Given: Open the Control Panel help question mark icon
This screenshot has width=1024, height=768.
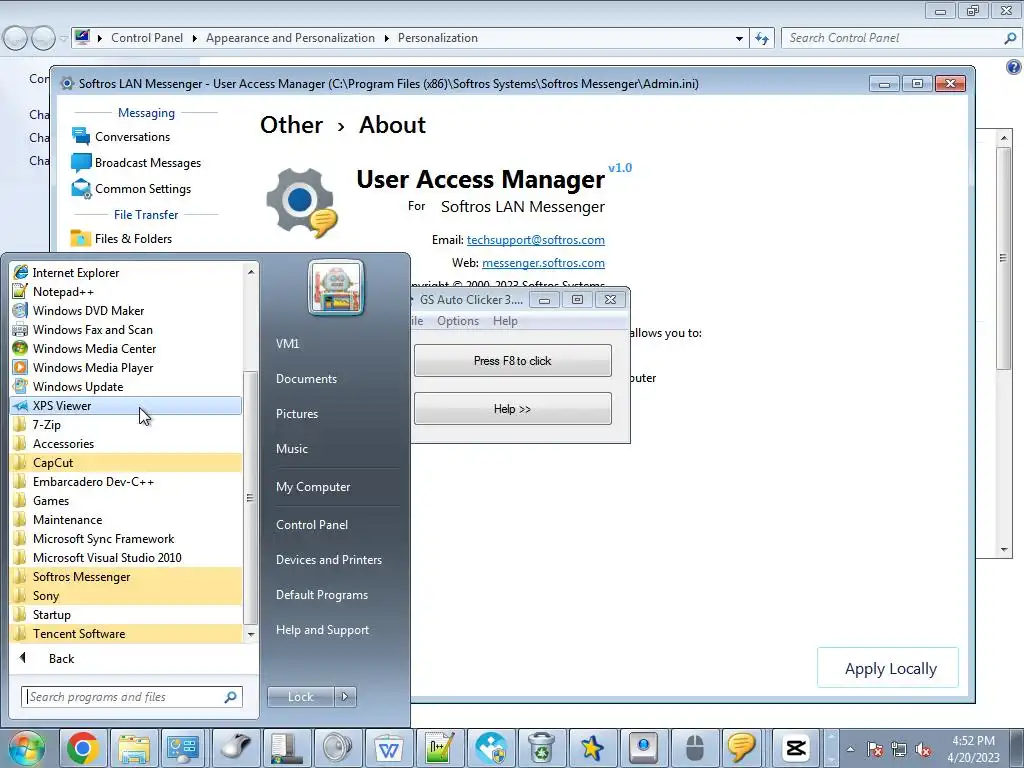Looking at the screenshot, I should pos(1014,67).
